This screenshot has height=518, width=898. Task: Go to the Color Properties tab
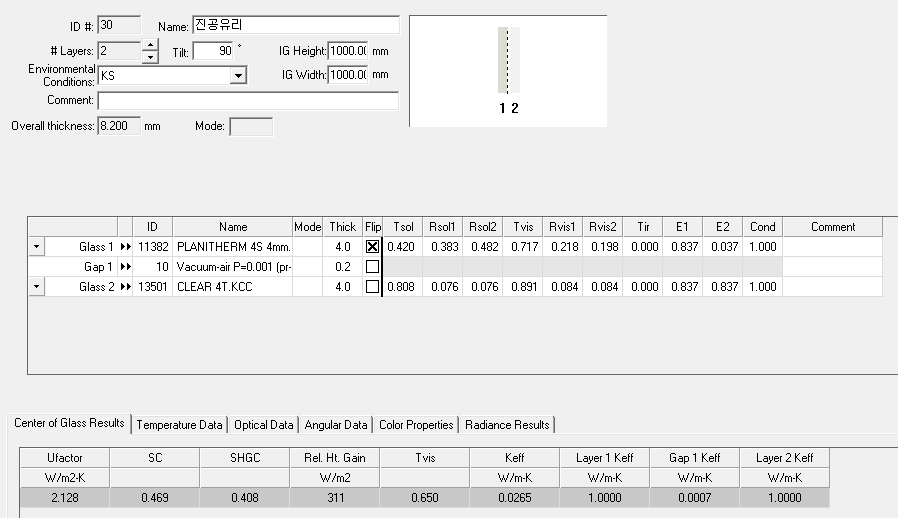click(417, 425)
